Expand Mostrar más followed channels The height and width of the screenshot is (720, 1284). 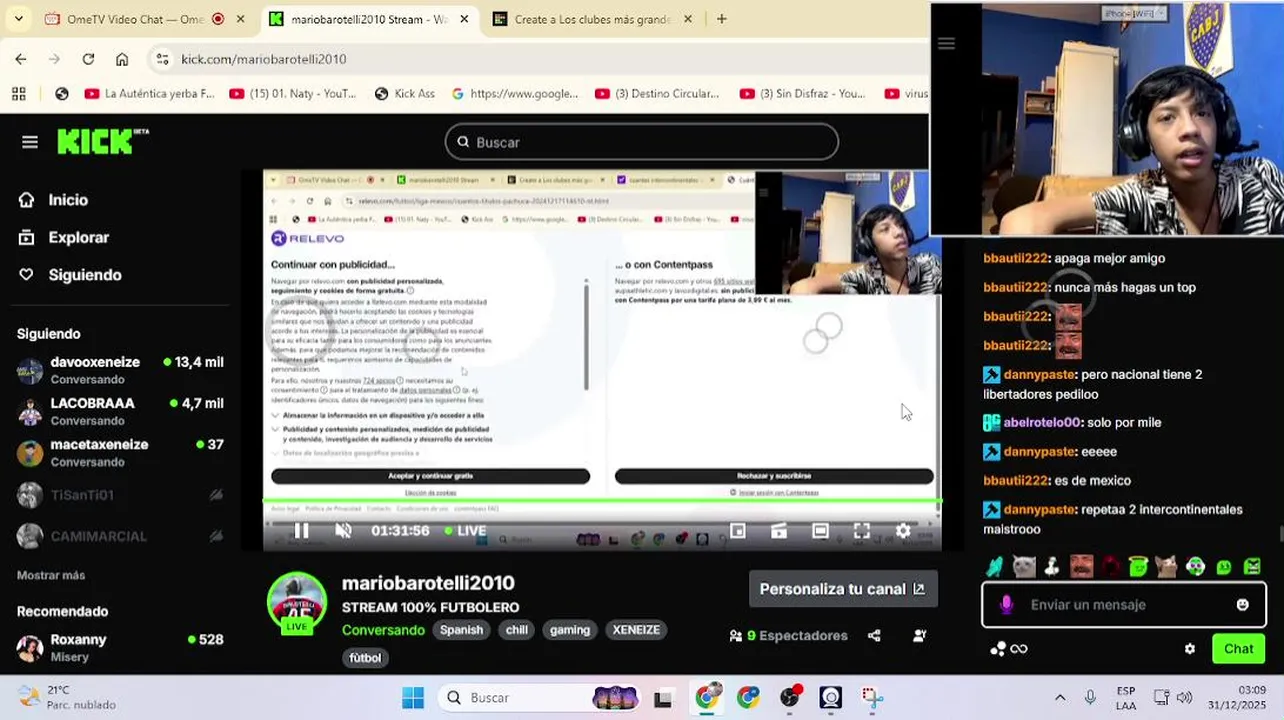(x=51, y=575)
